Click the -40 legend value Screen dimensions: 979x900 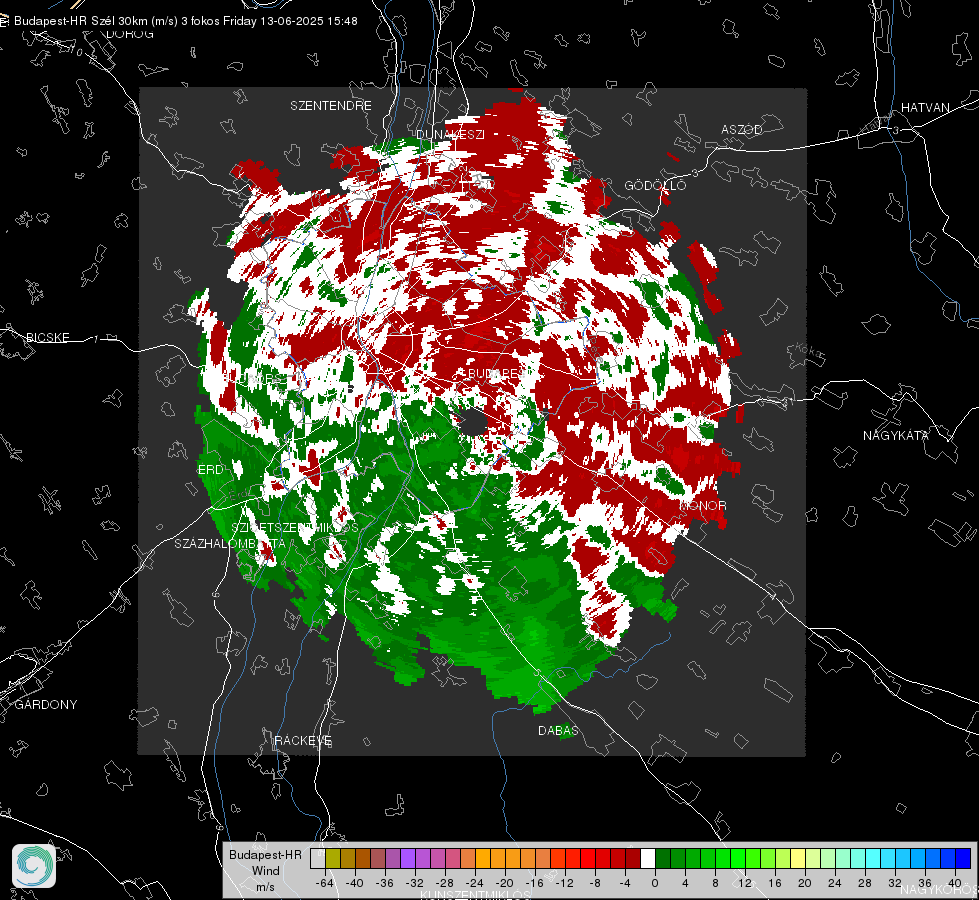pos(355,883)
